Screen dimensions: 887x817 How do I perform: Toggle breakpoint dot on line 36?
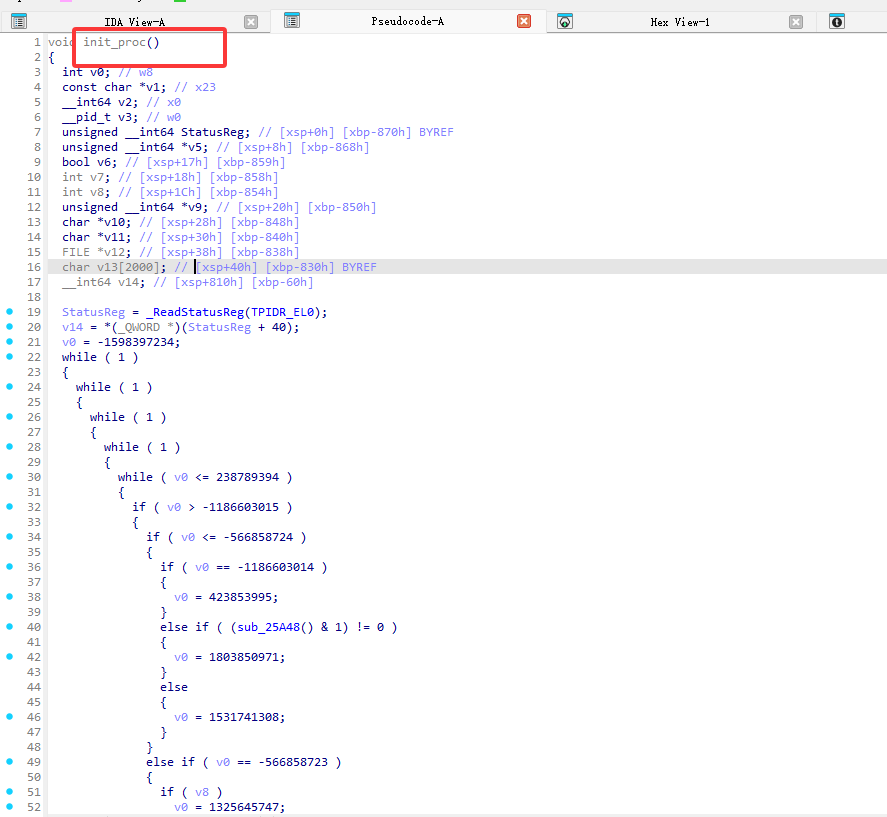coord(10,566)
